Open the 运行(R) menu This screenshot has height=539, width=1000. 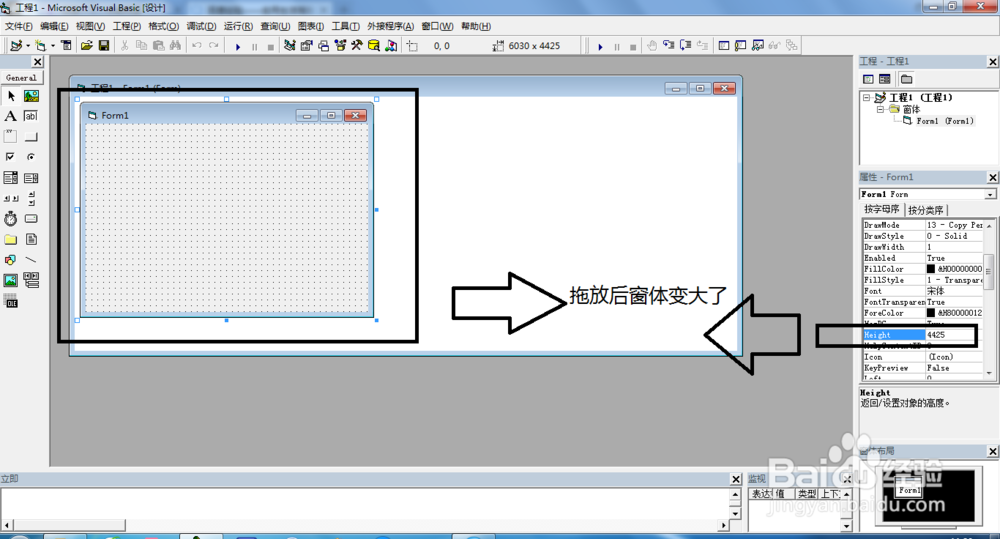click(x=238, y=26)
